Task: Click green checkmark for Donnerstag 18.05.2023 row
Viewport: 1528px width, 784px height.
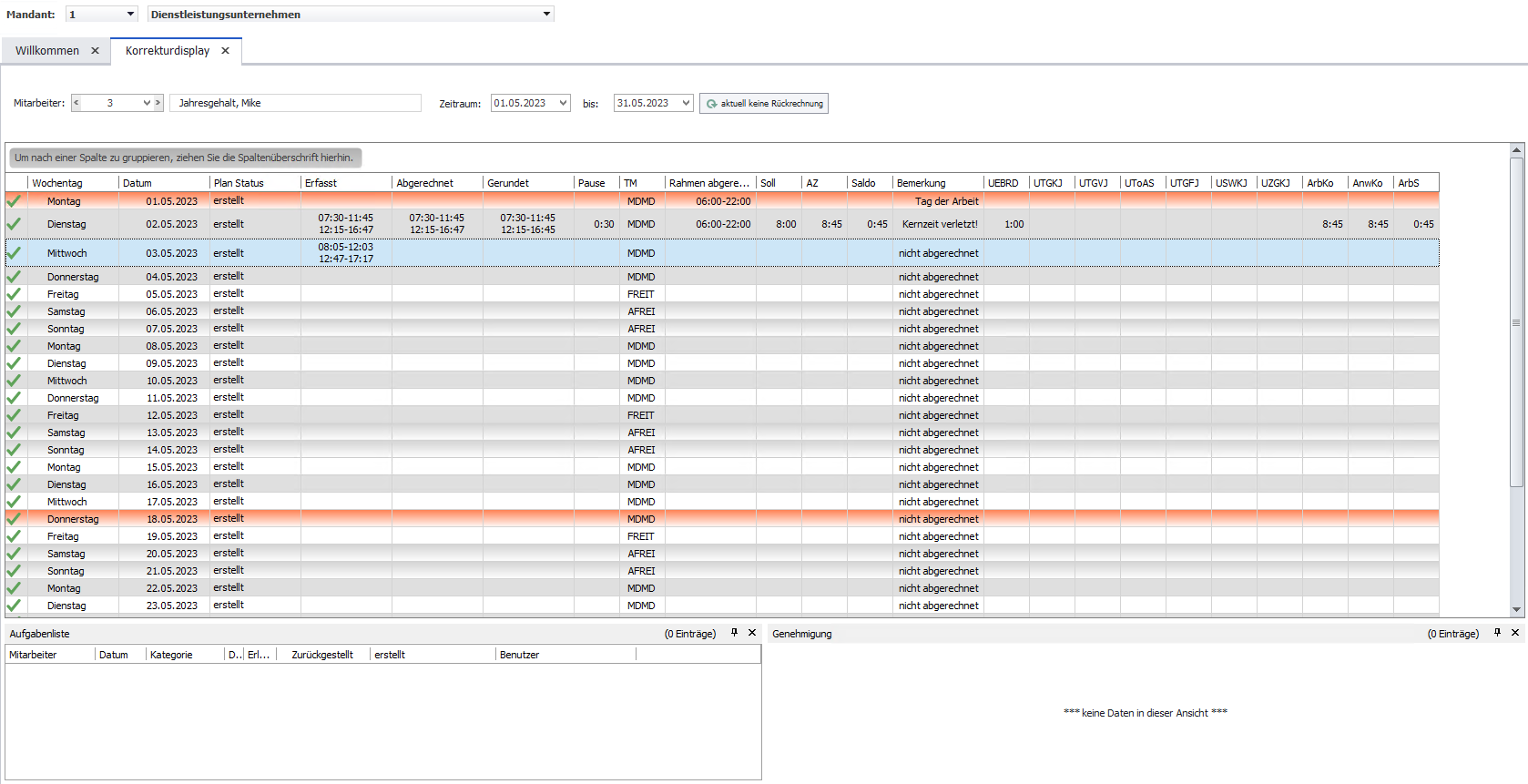Action: point(14,519)
